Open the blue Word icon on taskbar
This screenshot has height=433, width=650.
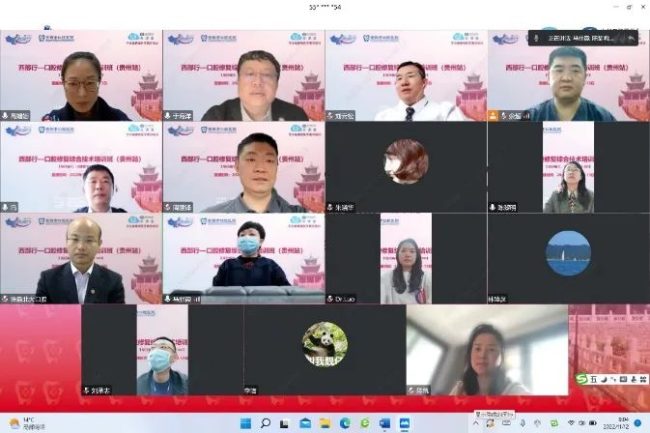384,424
